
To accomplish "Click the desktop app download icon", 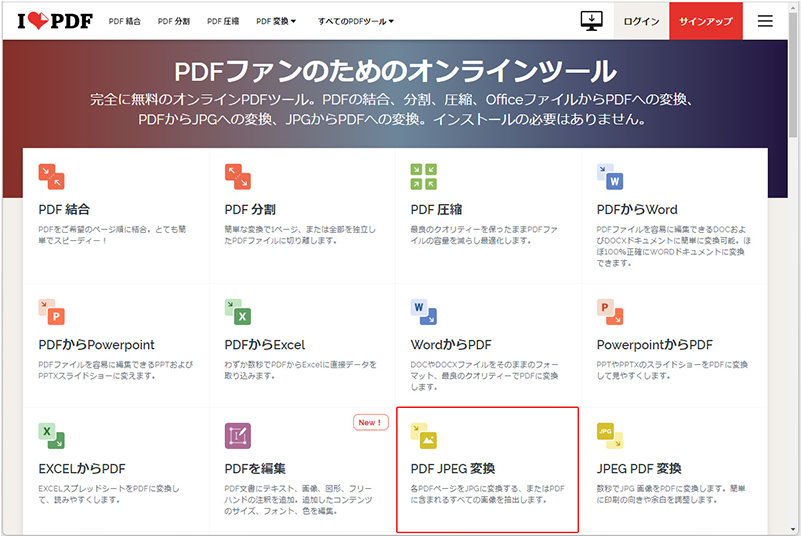I will 592,21.
